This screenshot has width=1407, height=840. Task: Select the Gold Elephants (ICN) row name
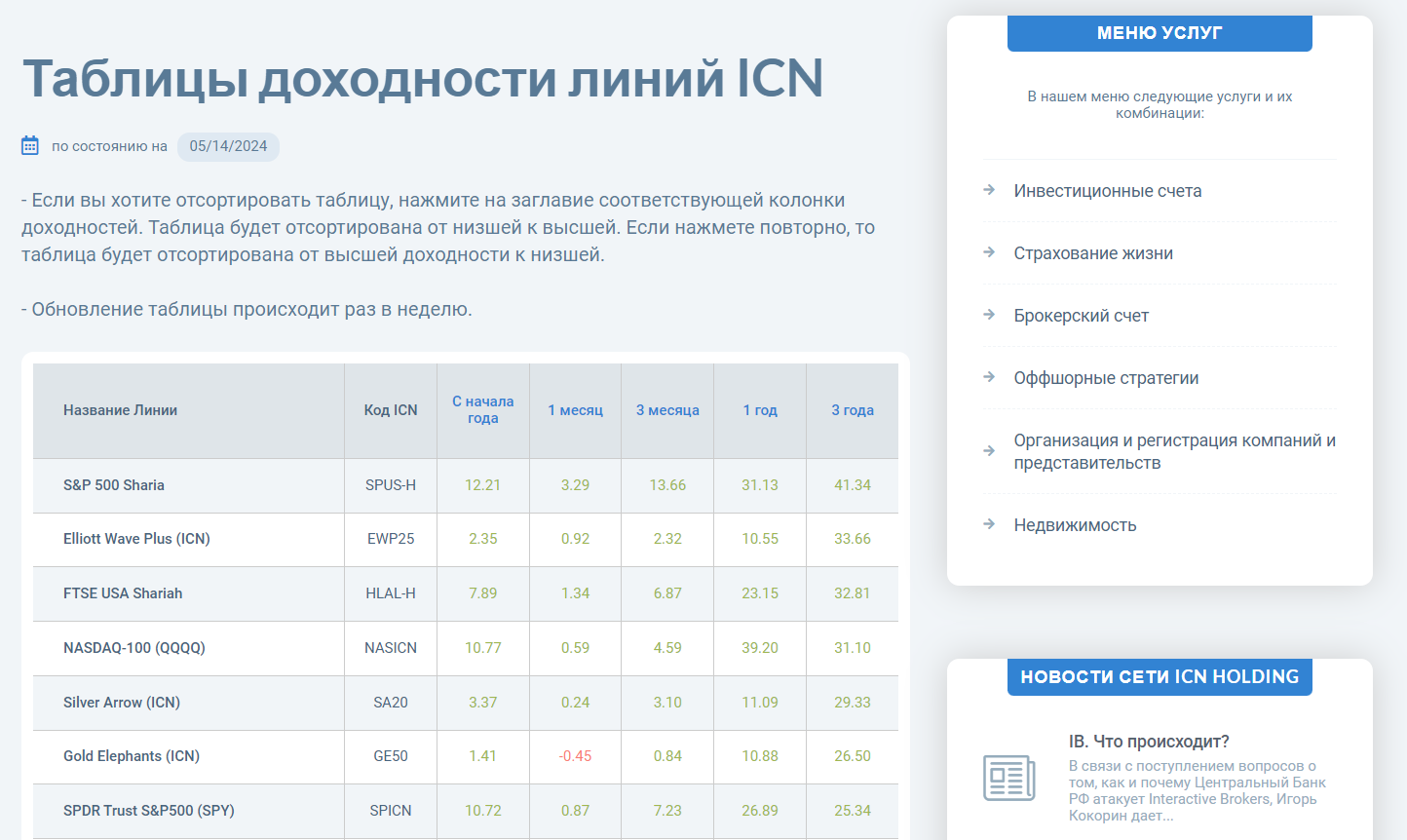click(132, 756)
